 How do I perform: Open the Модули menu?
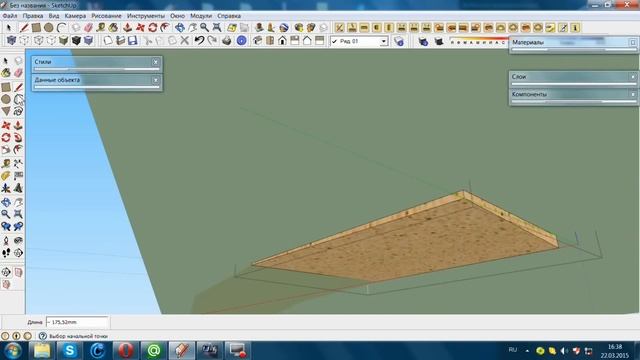tap(201, 16)
